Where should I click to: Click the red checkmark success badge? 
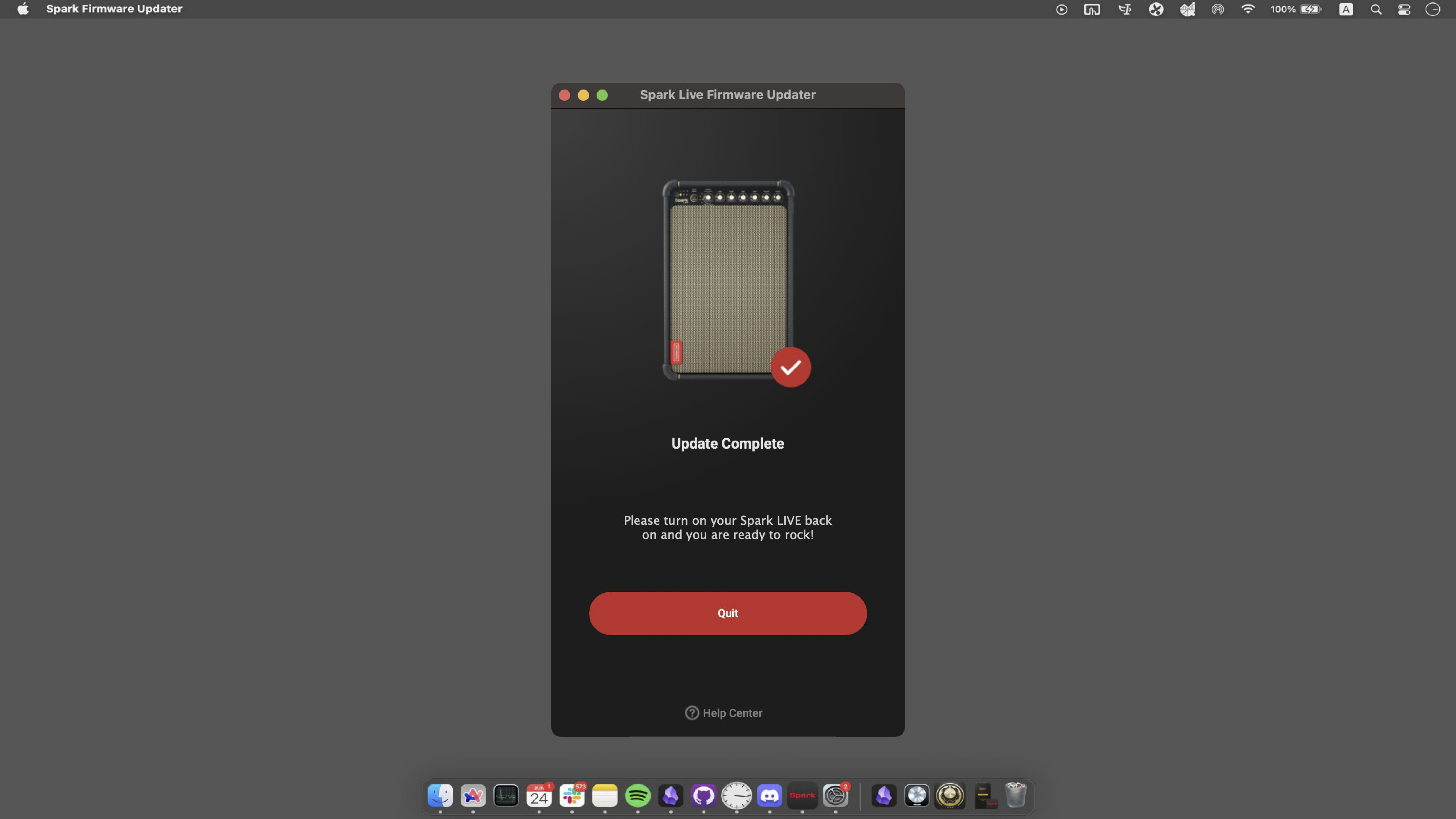coord(791,367)
